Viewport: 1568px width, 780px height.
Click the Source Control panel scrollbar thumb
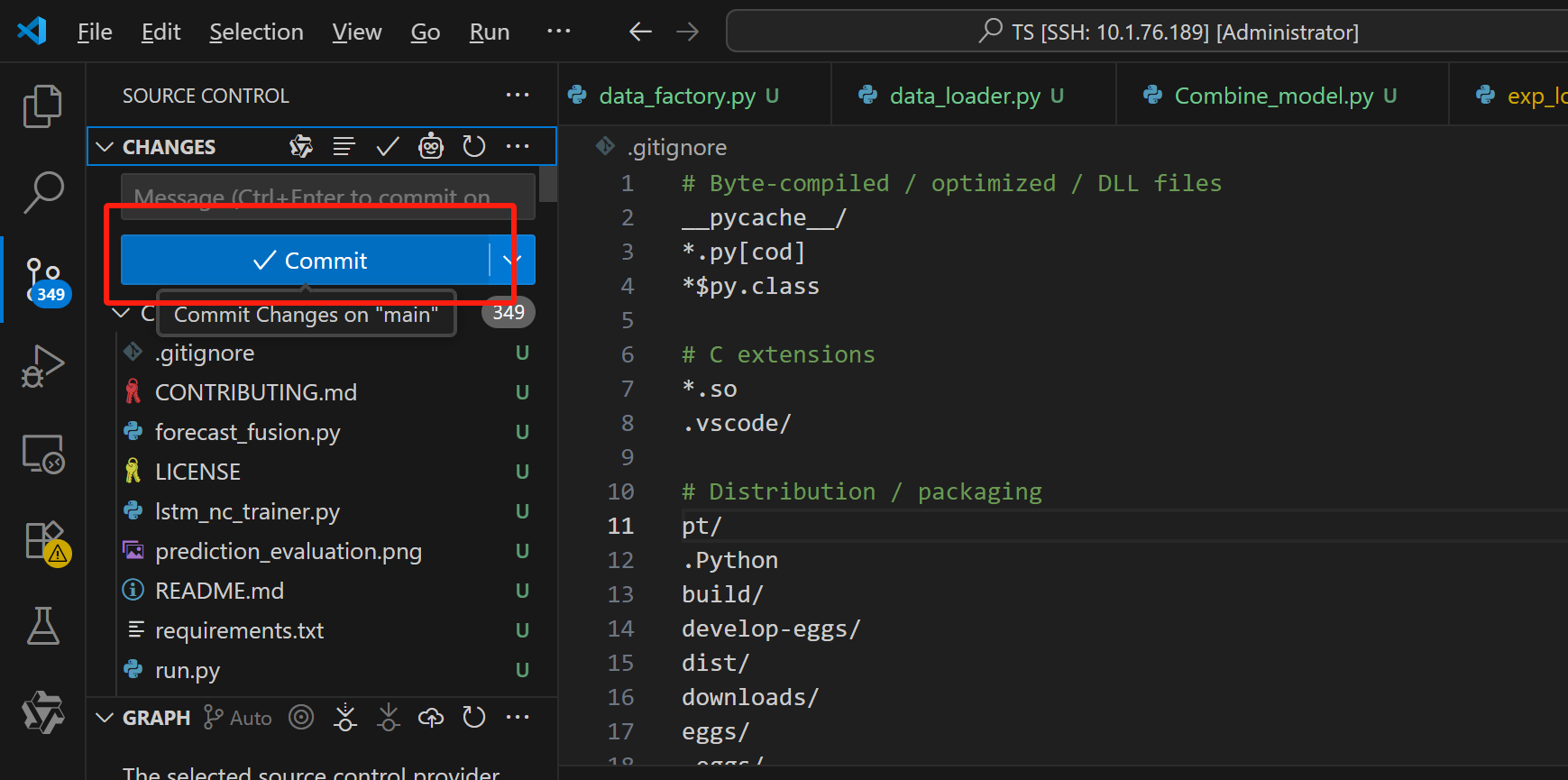point(548,183)
